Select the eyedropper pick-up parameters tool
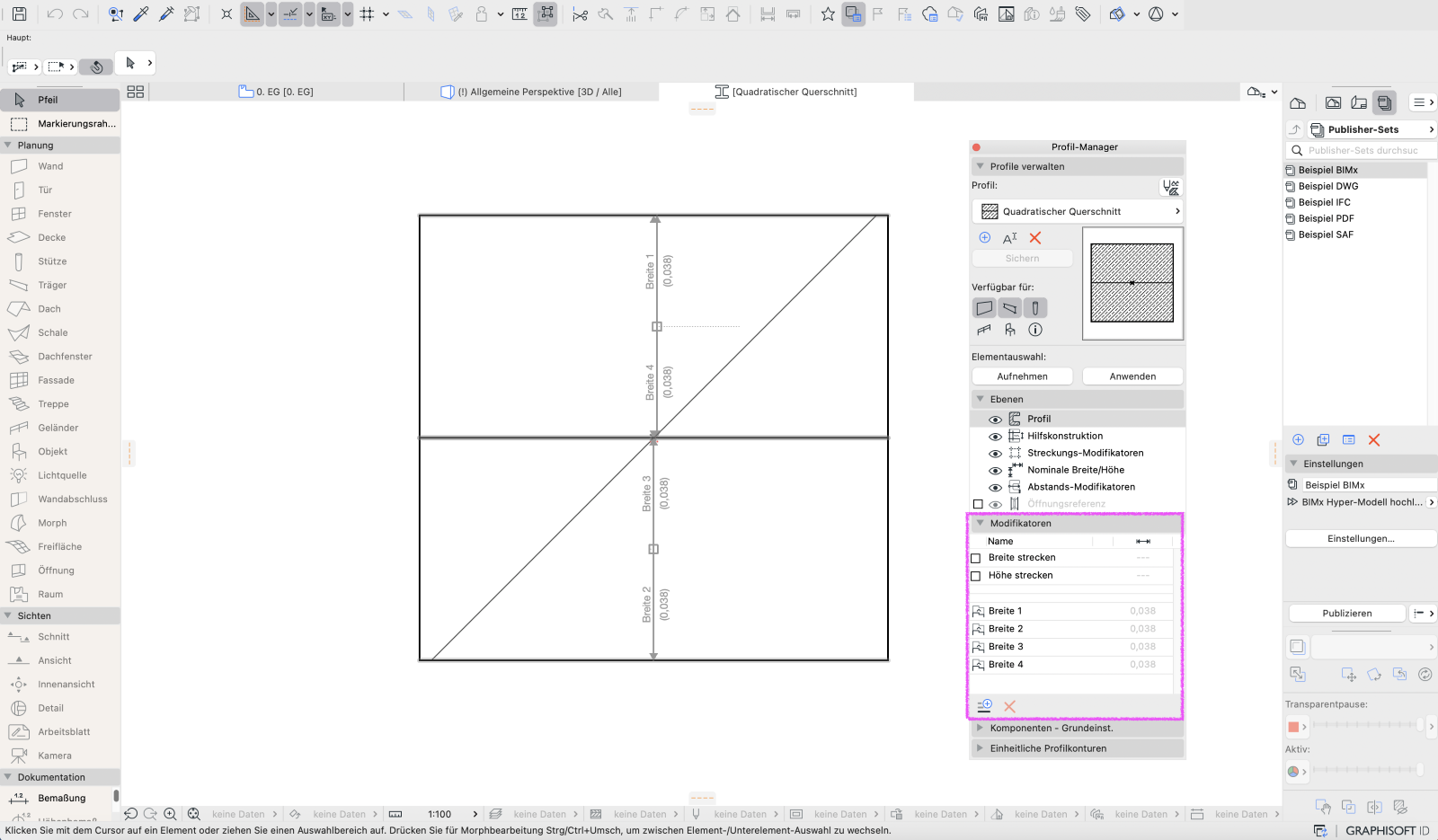The width and height of the screenshot is (1438, 840). point(141,14)
